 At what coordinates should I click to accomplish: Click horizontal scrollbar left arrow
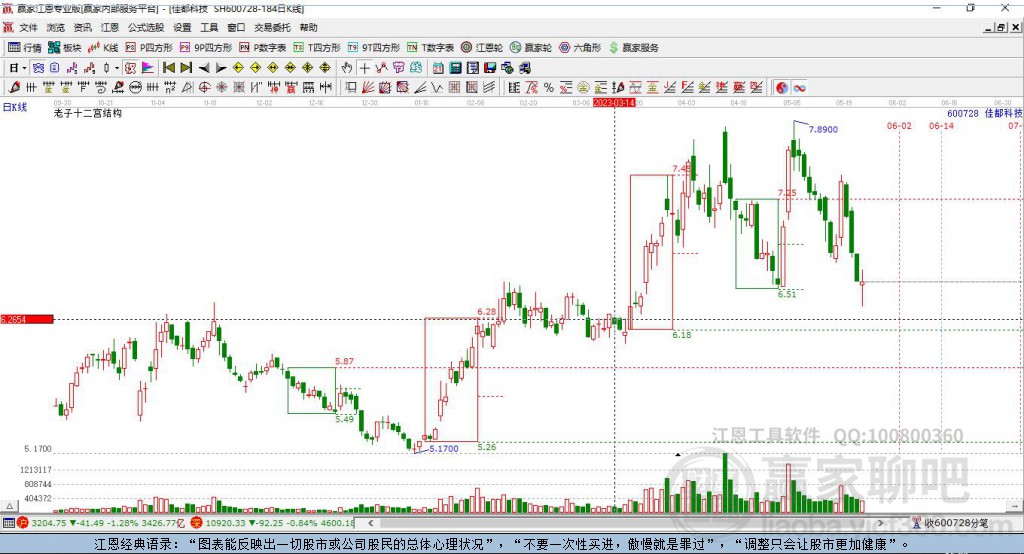(x=371, y=523)
